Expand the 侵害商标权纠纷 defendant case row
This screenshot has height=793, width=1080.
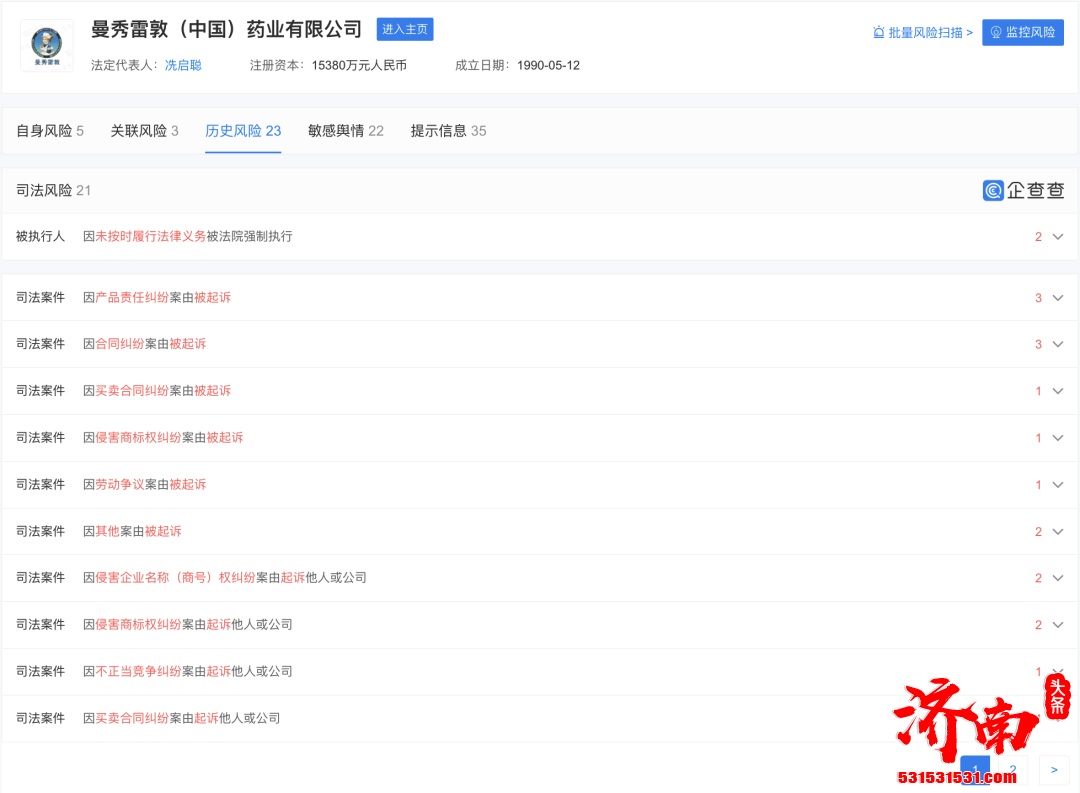tap(1056, 437)
